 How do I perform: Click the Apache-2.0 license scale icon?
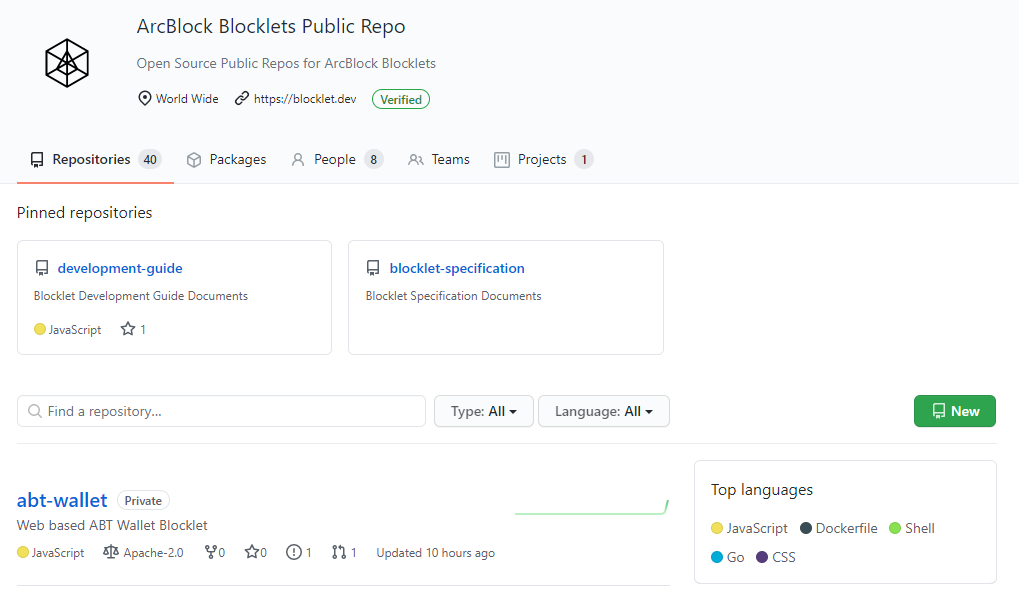tap(111, 552)
